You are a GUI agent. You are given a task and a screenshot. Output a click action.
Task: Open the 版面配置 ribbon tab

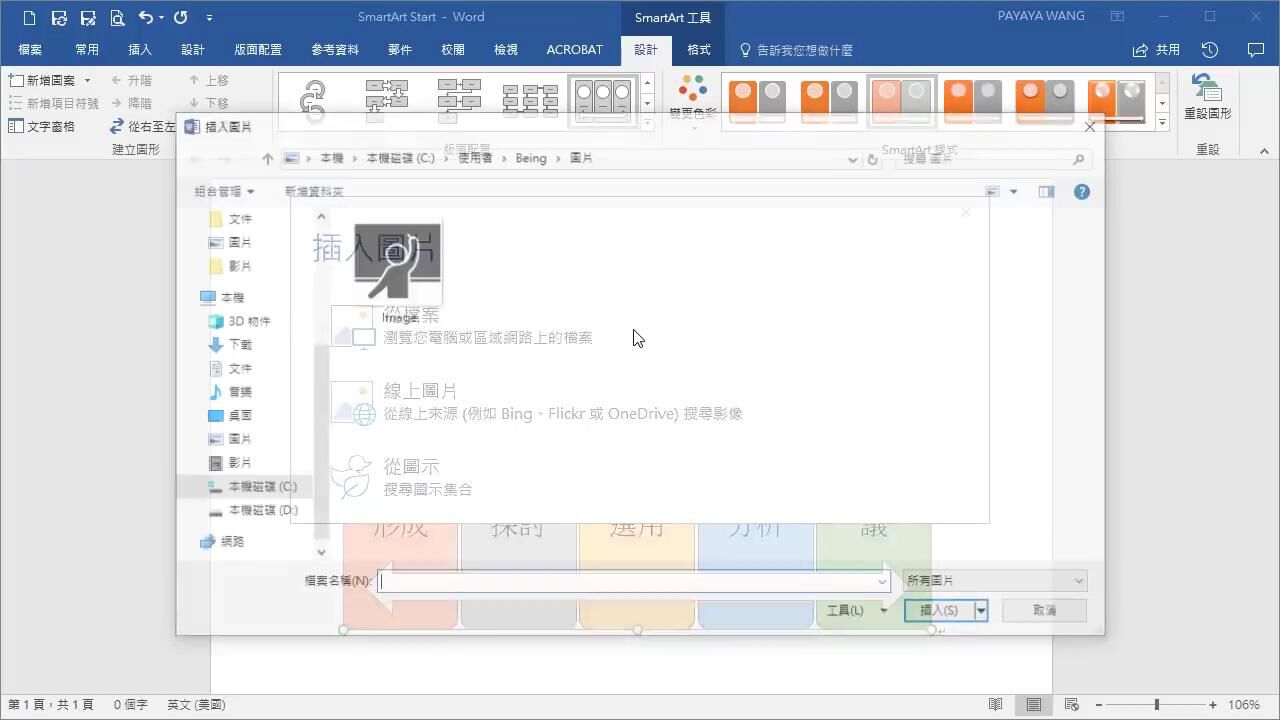(258, 49)
